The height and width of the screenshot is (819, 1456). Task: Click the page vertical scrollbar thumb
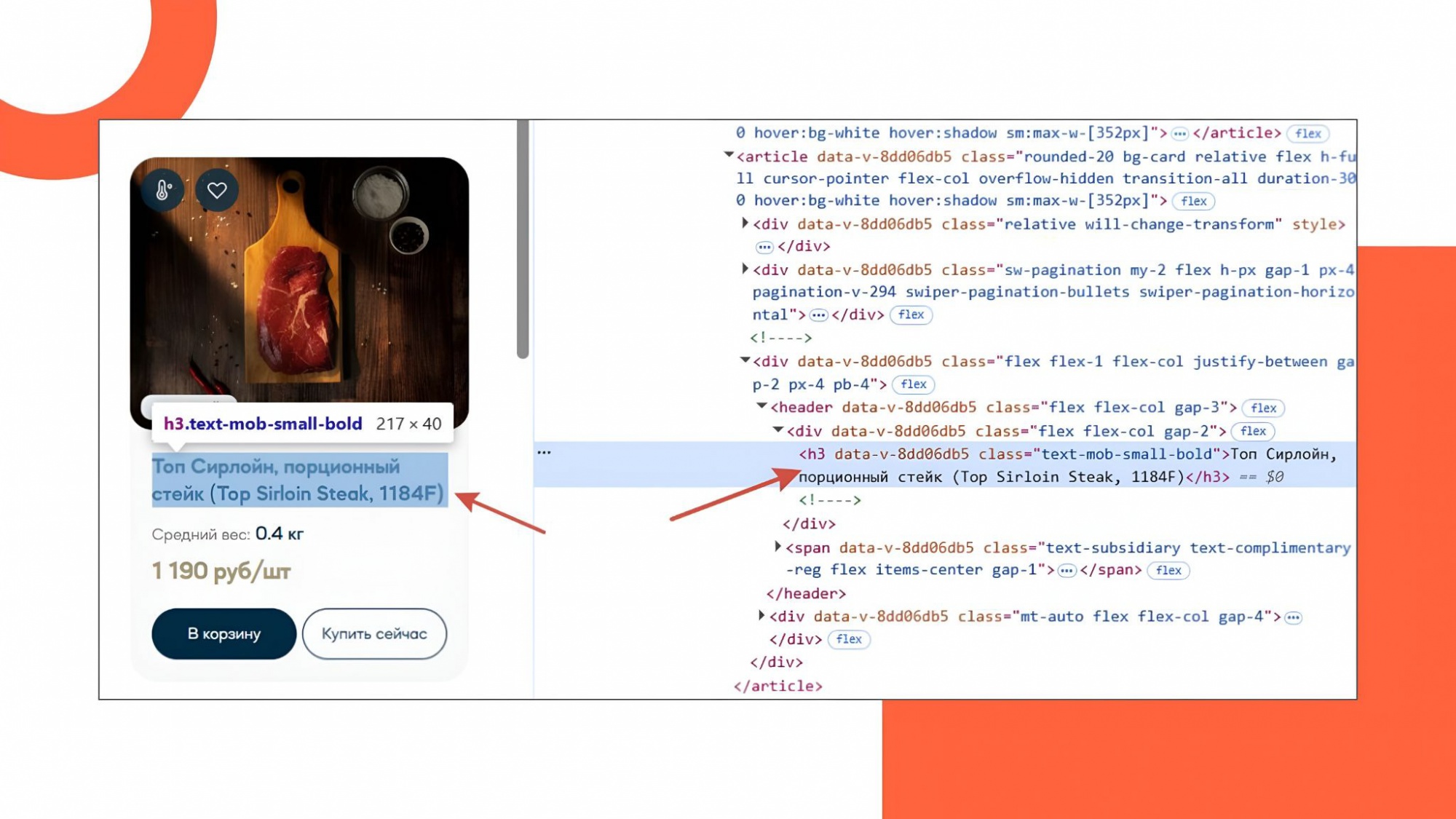[x=522, y=240]
